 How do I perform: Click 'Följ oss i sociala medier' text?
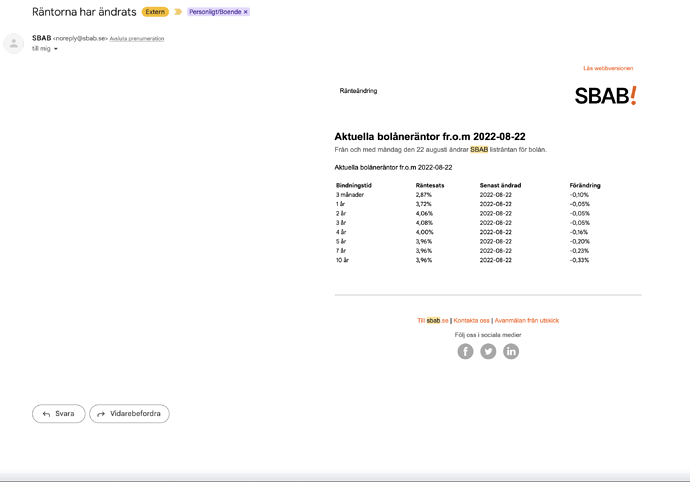click(x=488, y=335)
